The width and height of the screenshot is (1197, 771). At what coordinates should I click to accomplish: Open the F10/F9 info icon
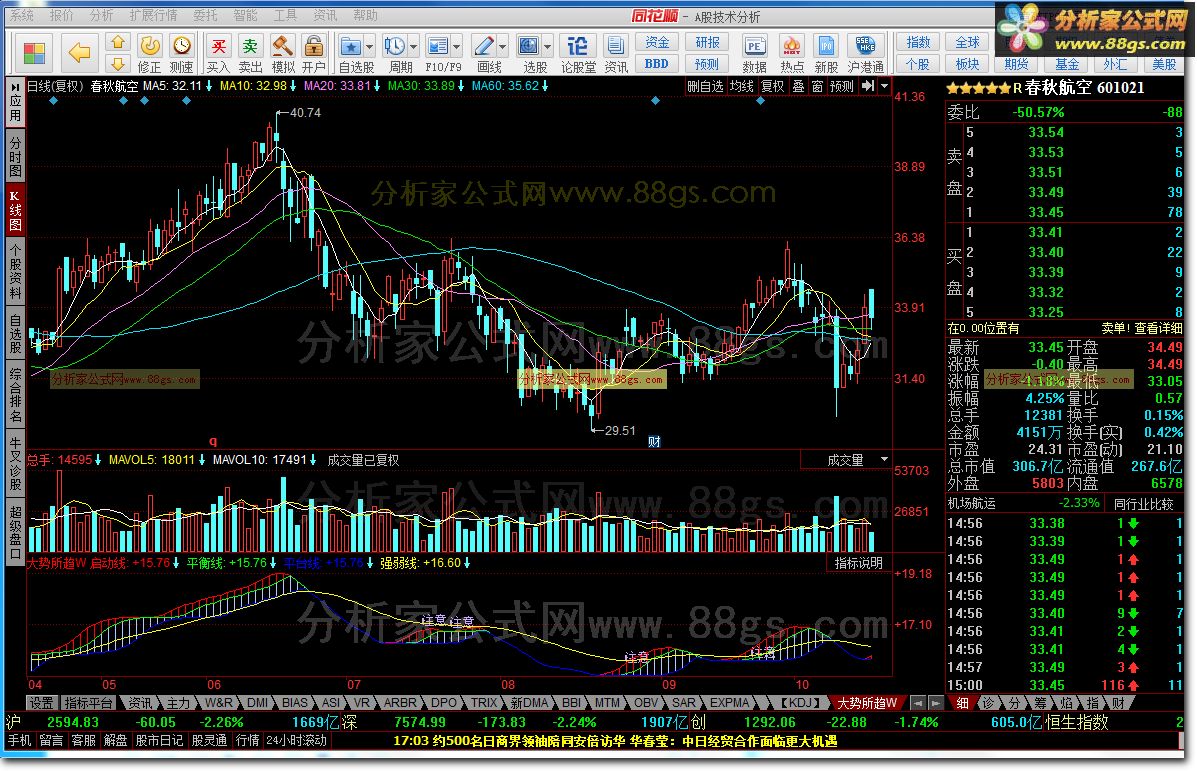pyautogui.click(x=438, y=47)
